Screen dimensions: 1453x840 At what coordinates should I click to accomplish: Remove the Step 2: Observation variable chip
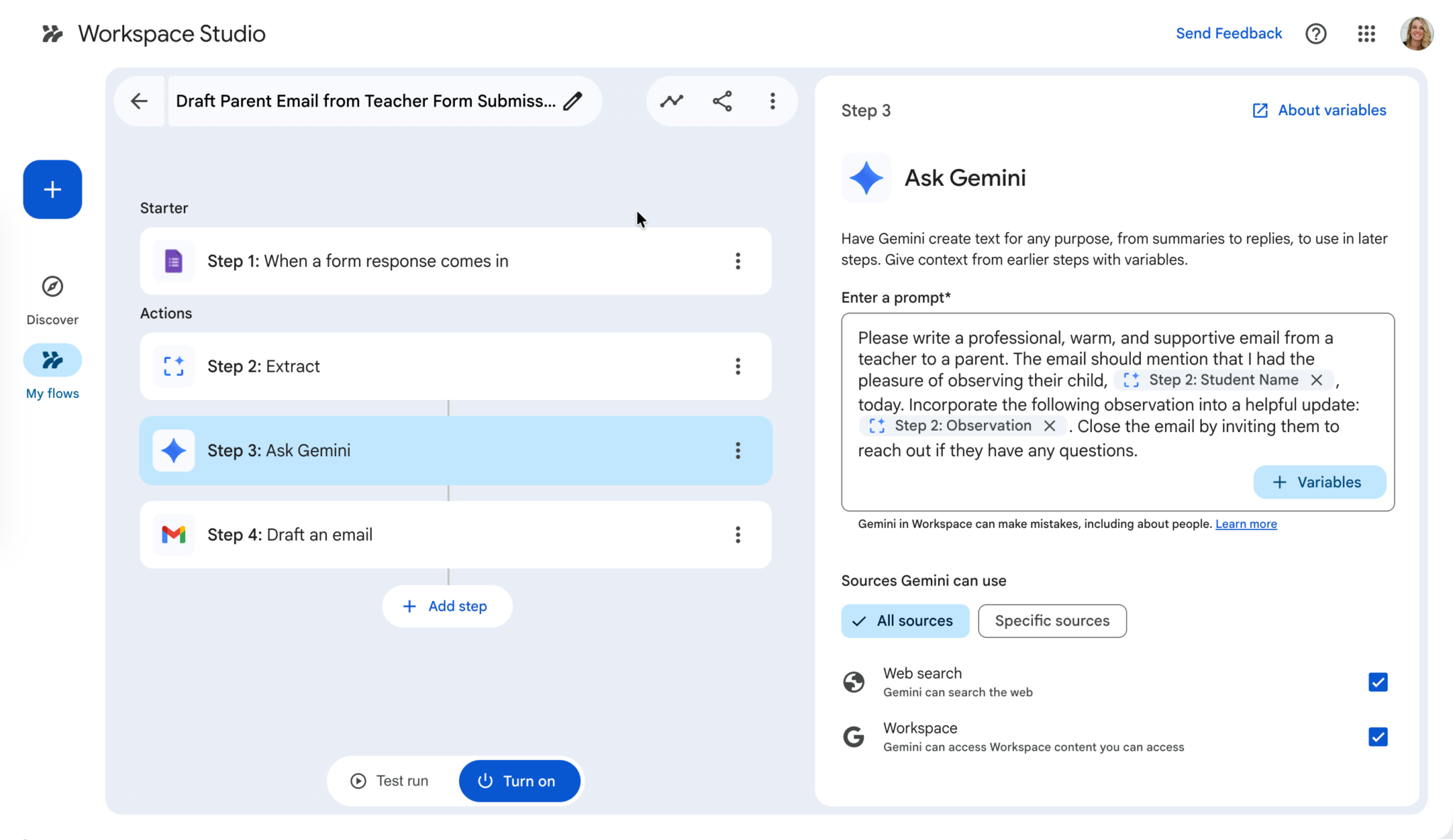[x=1050, y=426]
